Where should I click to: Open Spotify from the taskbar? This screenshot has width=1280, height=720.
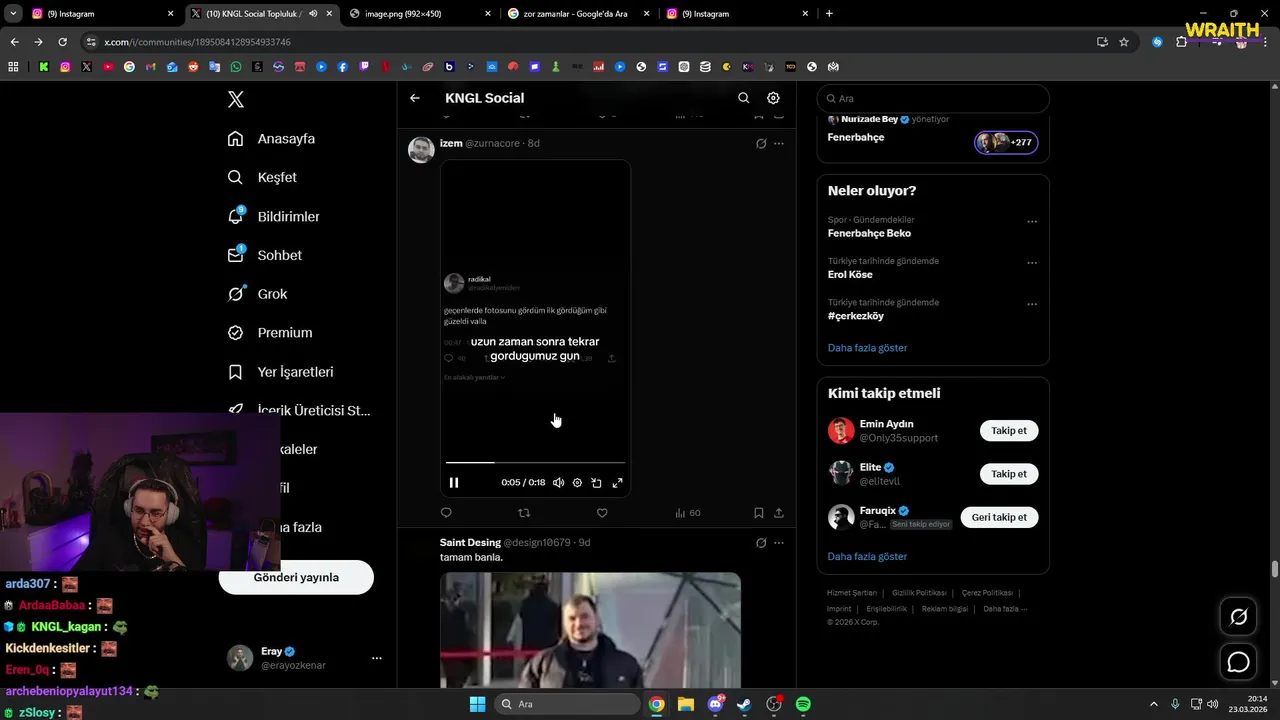803,704
